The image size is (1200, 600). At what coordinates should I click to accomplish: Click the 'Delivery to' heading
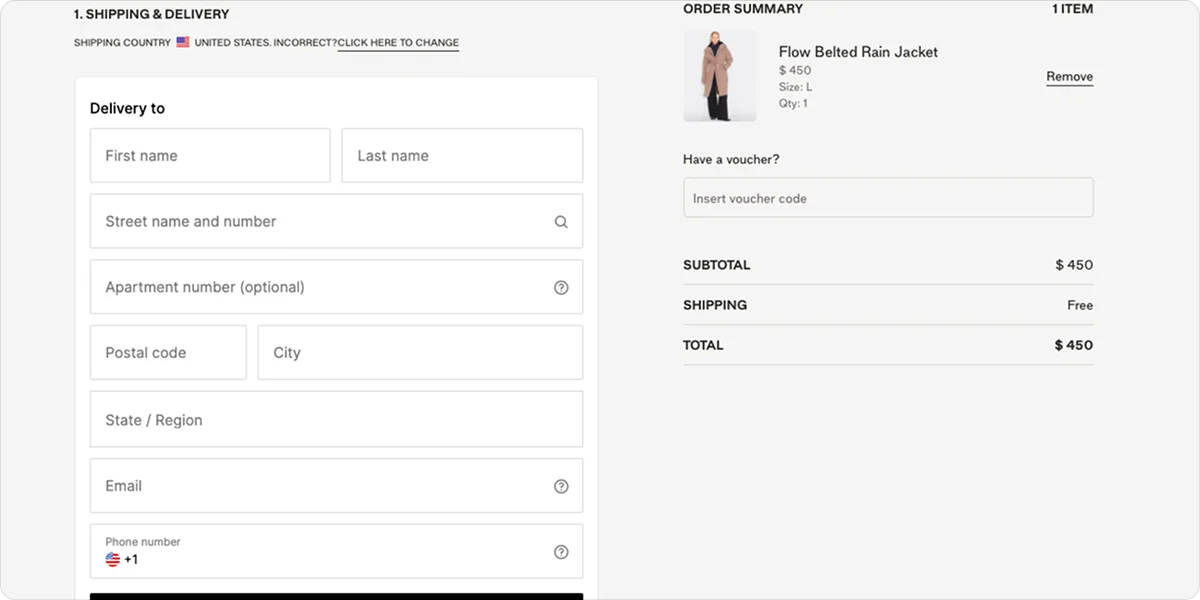point(127,108)
